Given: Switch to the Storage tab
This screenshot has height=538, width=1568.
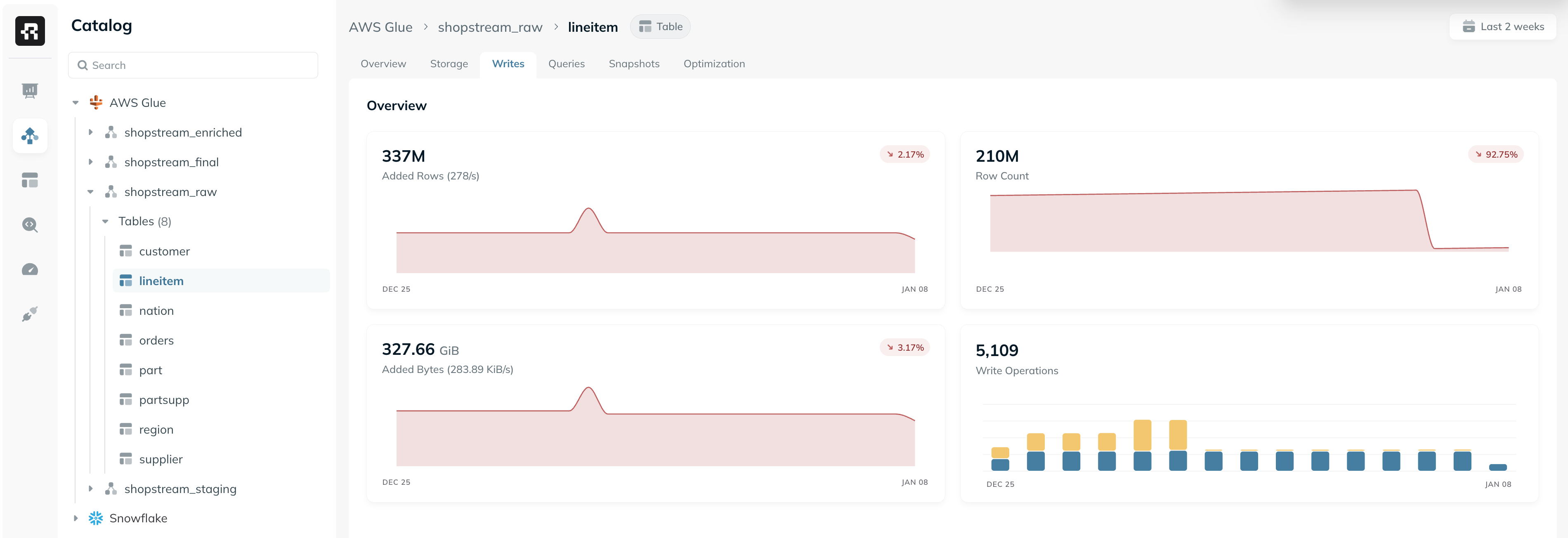Looking at the screenshot, I should pos(449,64).
